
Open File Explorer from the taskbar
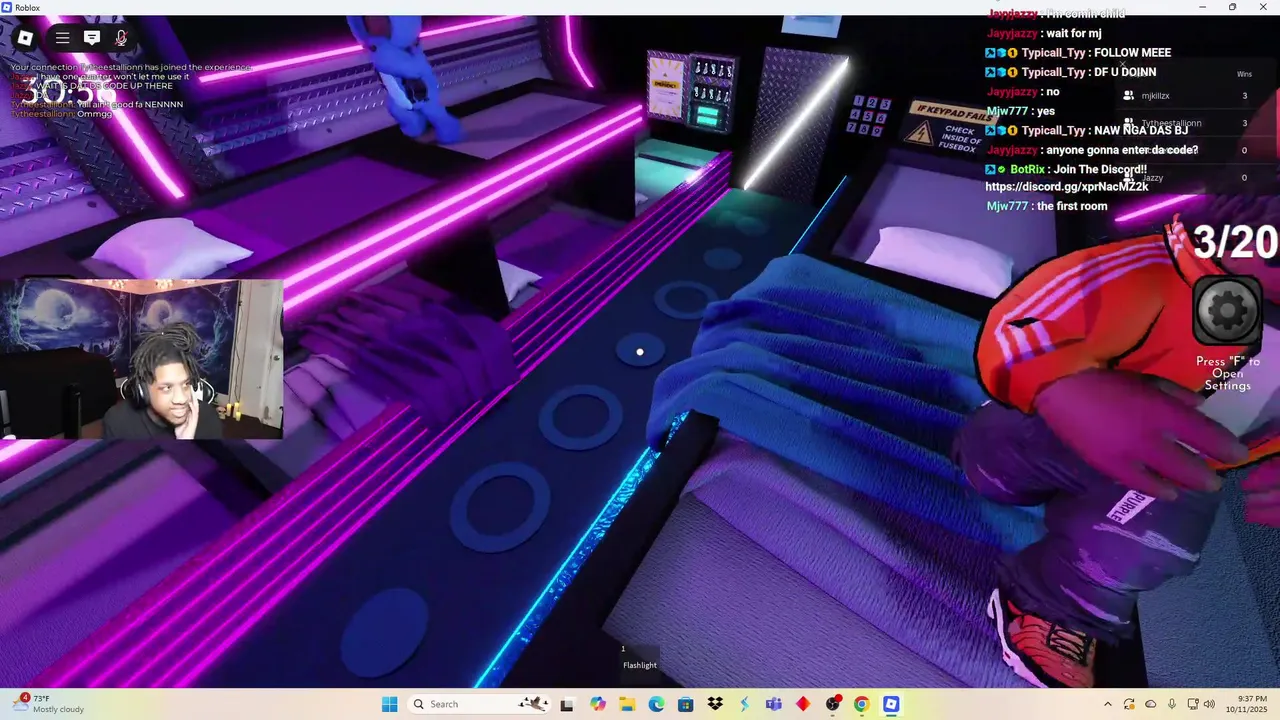pos(627,704)
